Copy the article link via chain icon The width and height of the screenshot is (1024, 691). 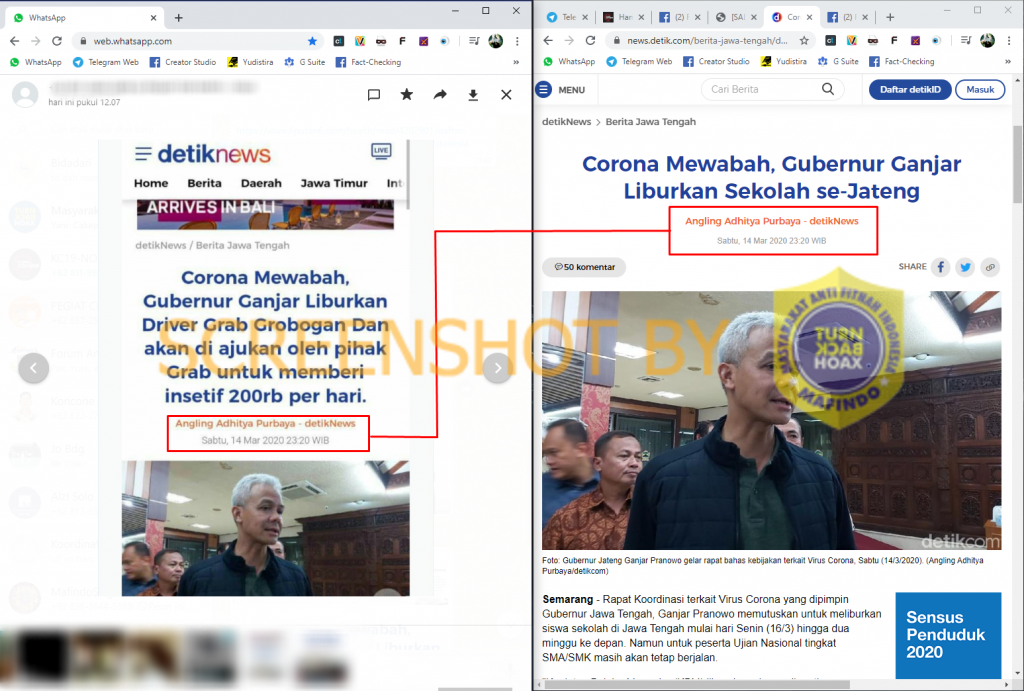(x=990, y=267)
